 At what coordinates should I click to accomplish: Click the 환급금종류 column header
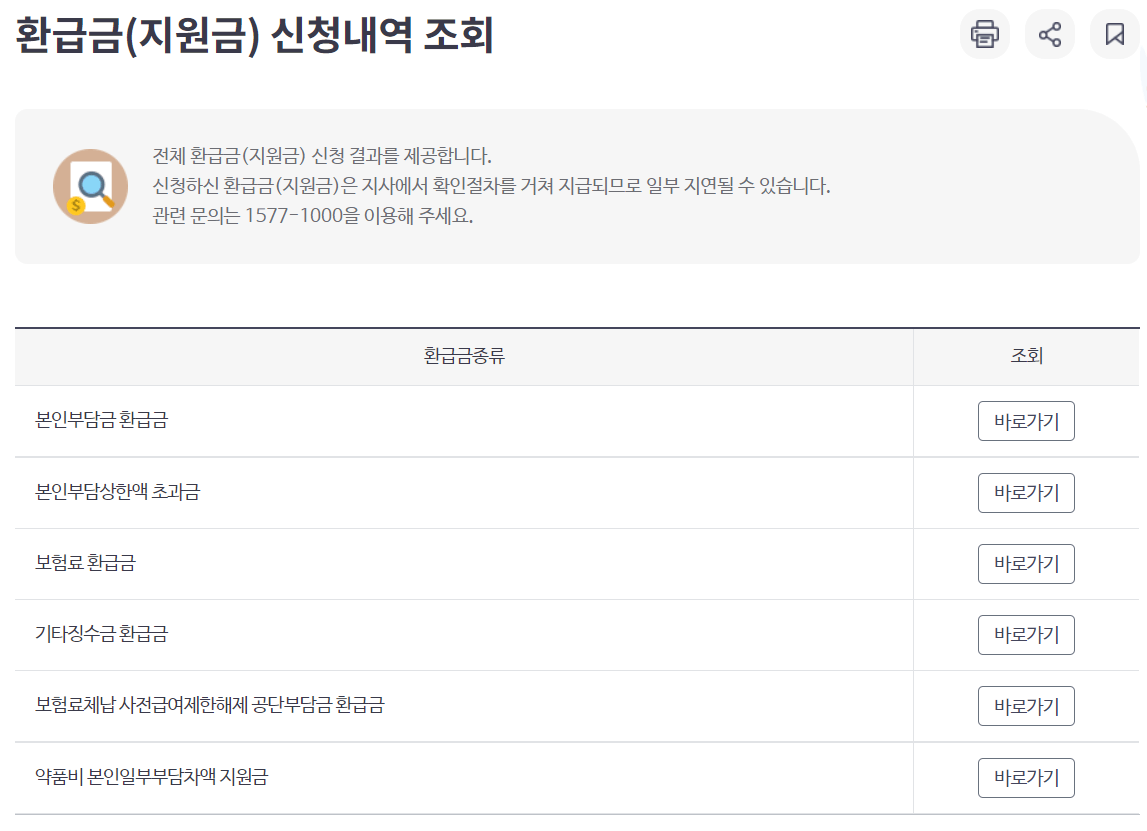(462, 356)
